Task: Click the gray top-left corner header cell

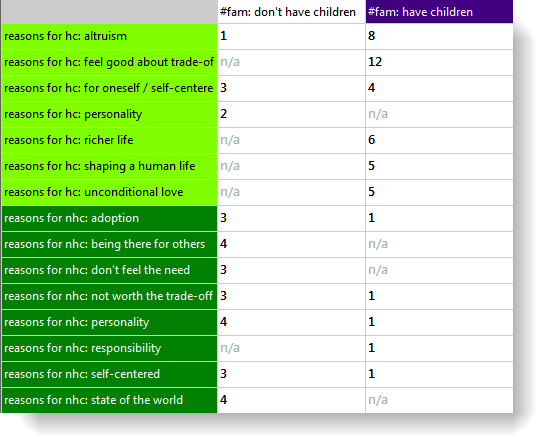Action: pos(110,12)
